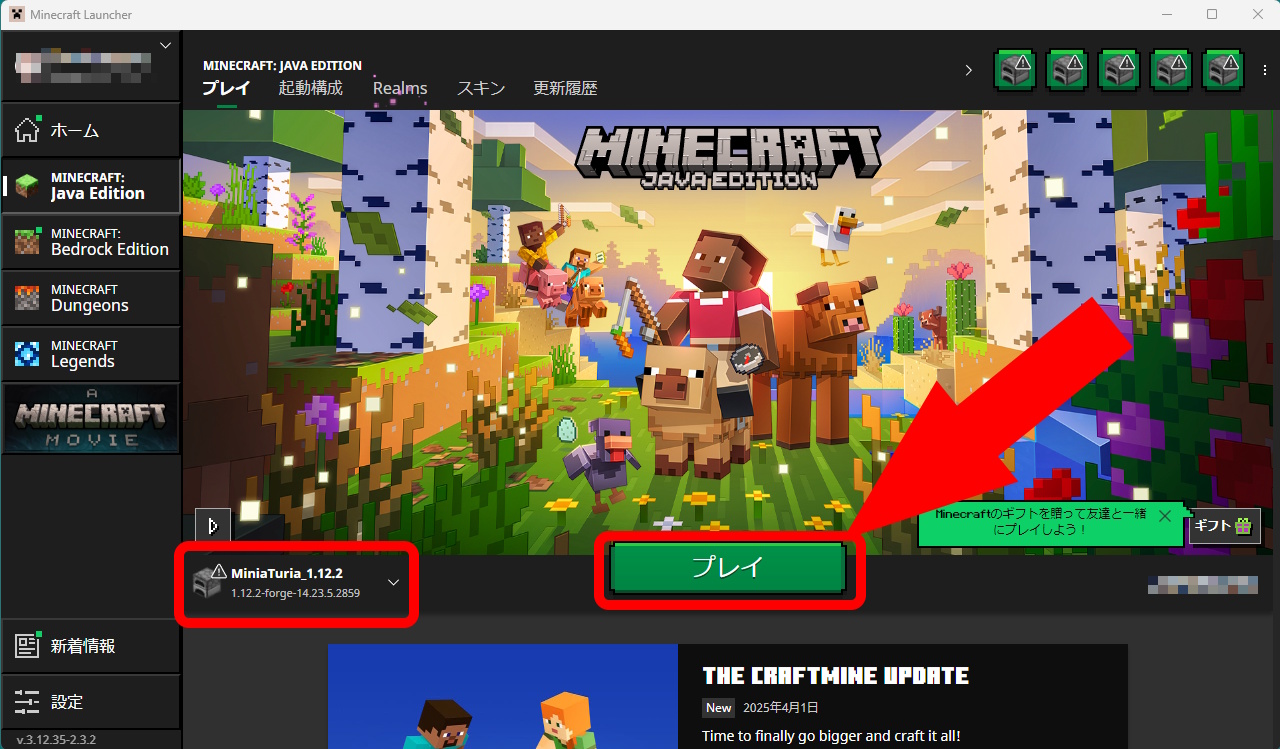This screenshot has width=1280, height=749.
Task: Click the v.3.12.35-2.3.2 version text
Action: tap(57, 740)
